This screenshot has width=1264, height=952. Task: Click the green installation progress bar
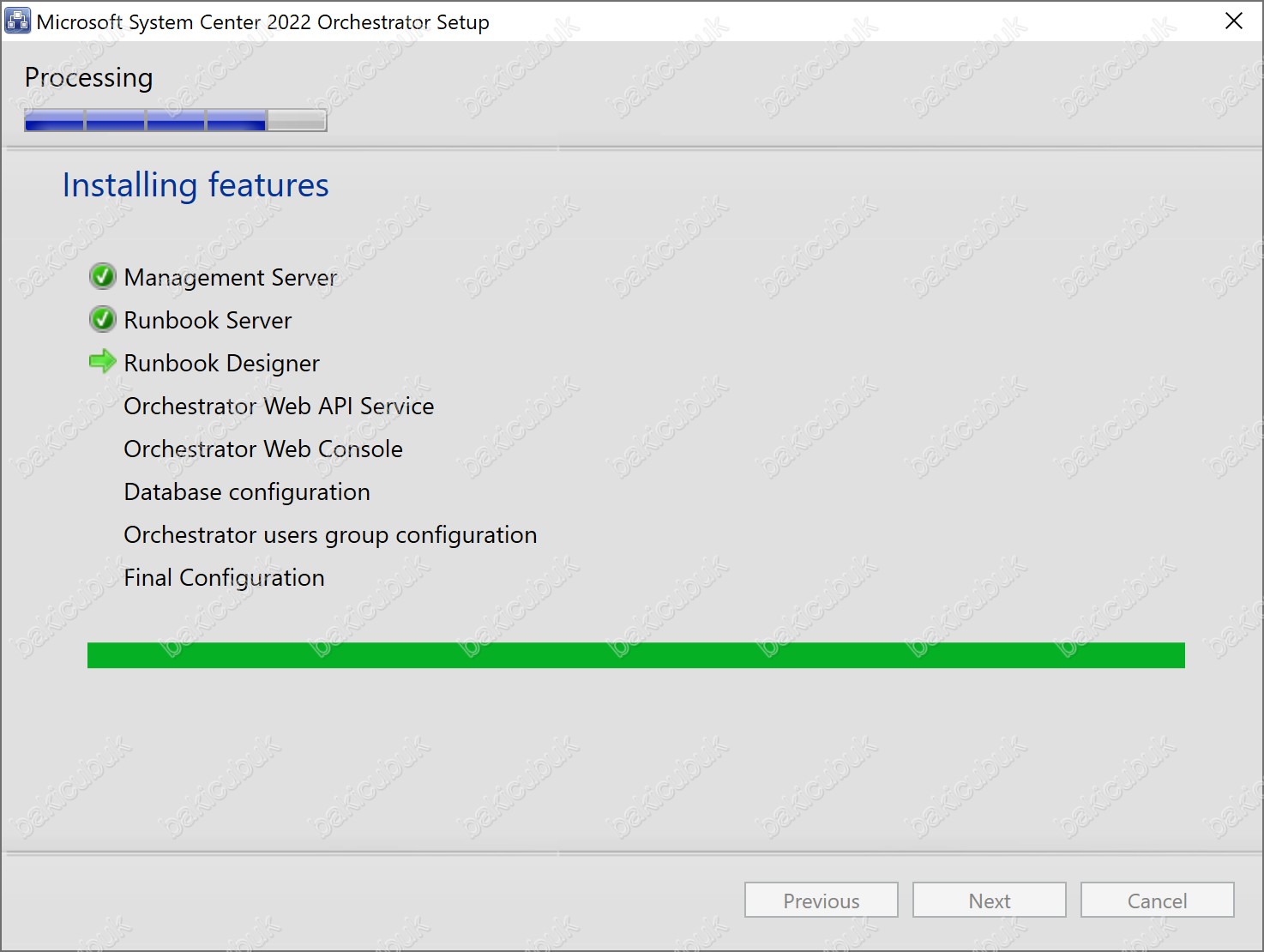[x=636, y=655]
